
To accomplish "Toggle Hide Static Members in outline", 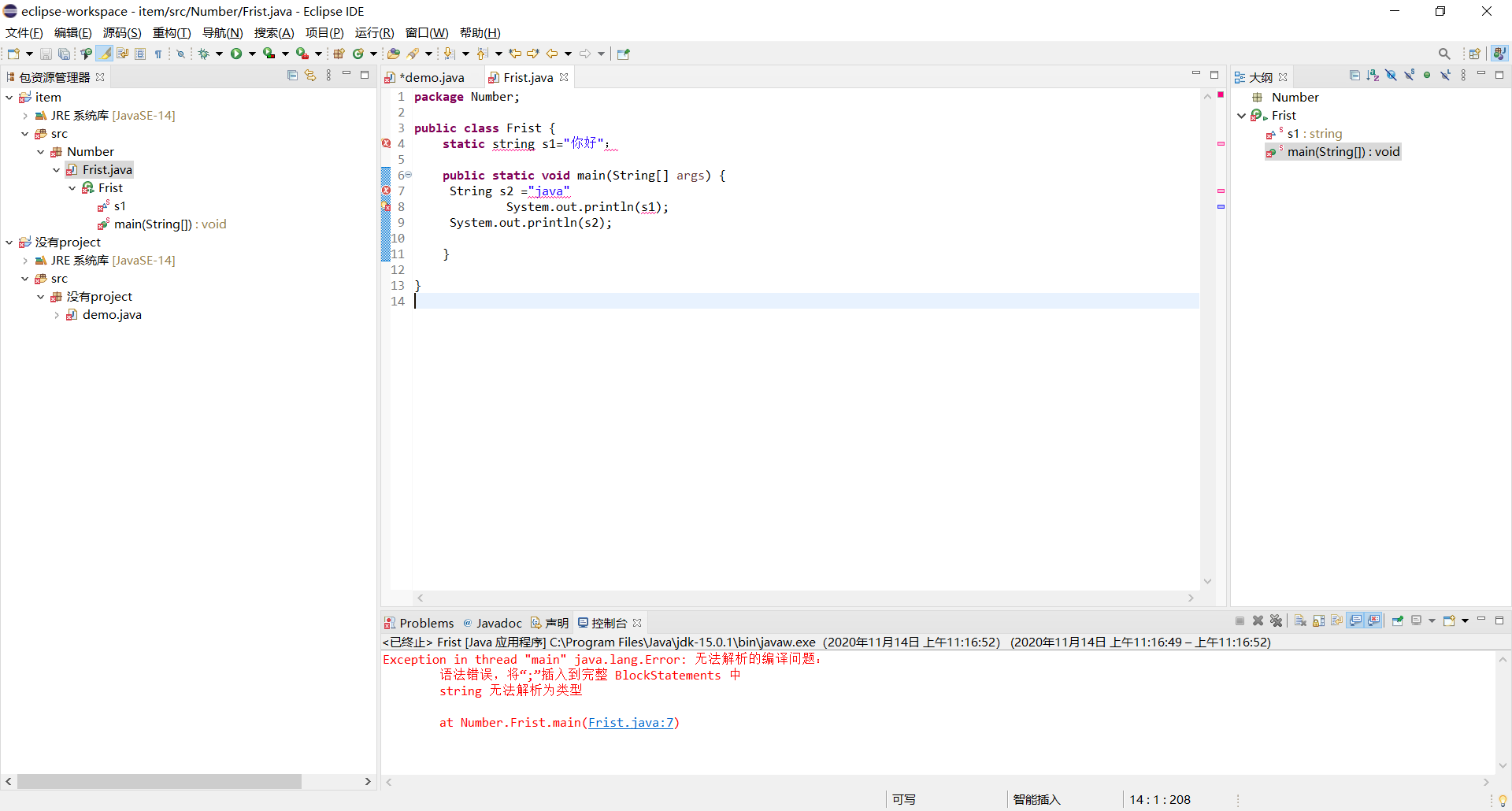I will click(1409, 76).
